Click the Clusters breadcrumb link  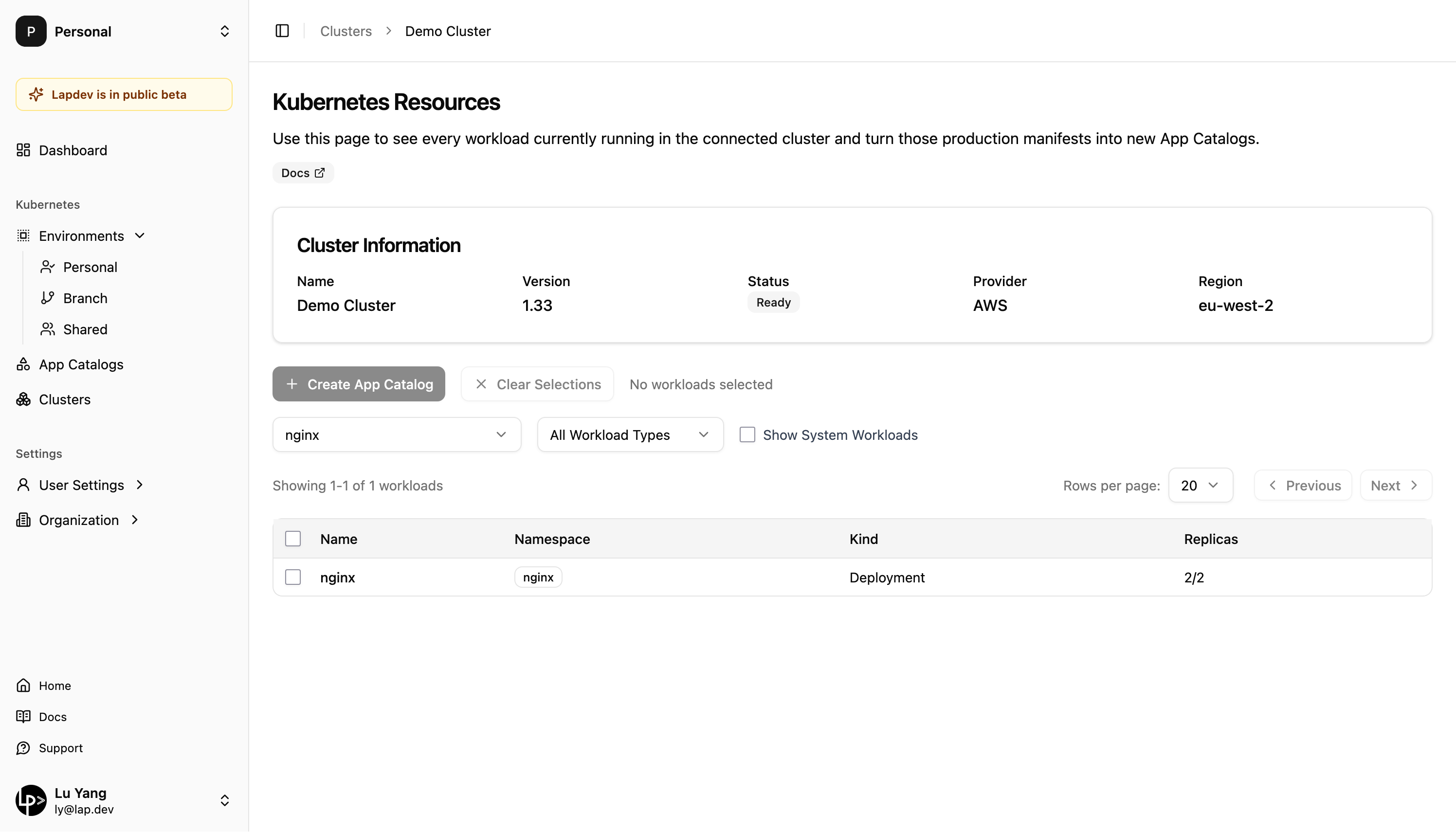point(346,32)
